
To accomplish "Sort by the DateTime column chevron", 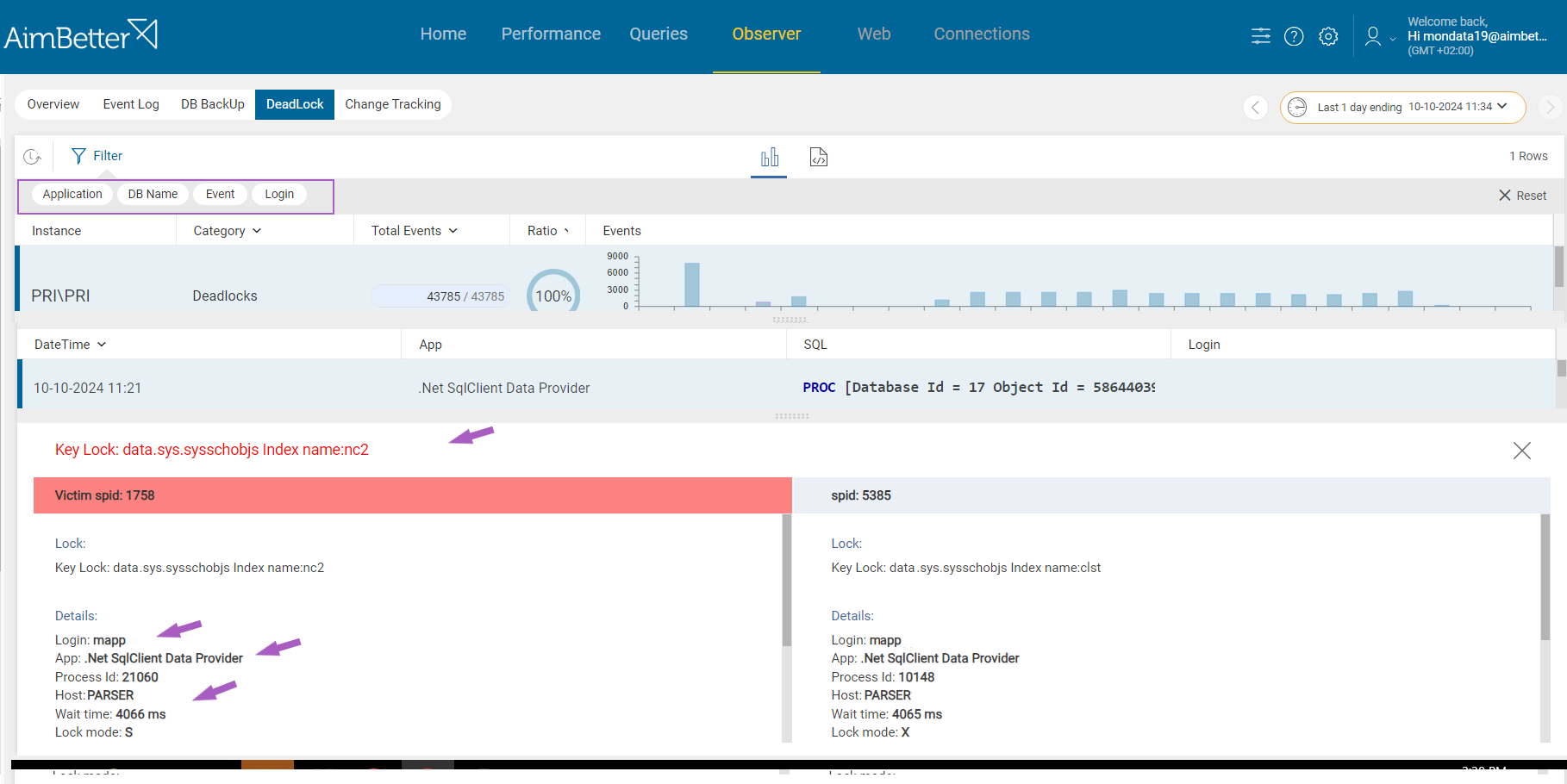I will coord(102,345).
